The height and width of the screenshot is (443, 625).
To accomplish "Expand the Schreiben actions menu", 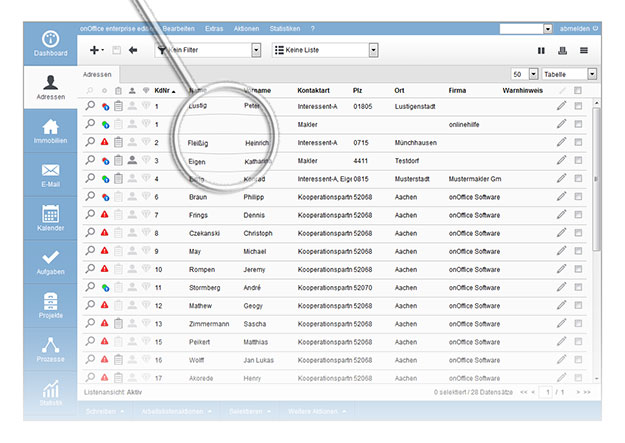I will [105, 411].
